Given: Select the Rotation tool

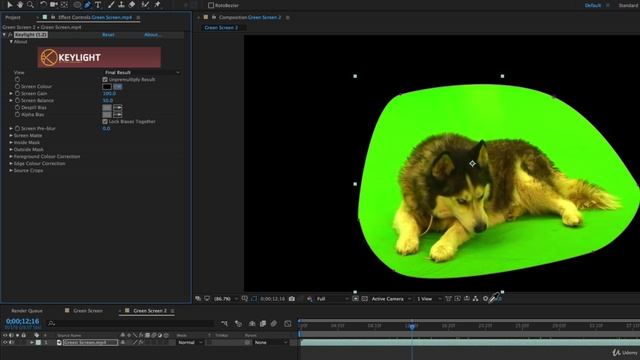Looking at the screenshot, I should [43, 4].
